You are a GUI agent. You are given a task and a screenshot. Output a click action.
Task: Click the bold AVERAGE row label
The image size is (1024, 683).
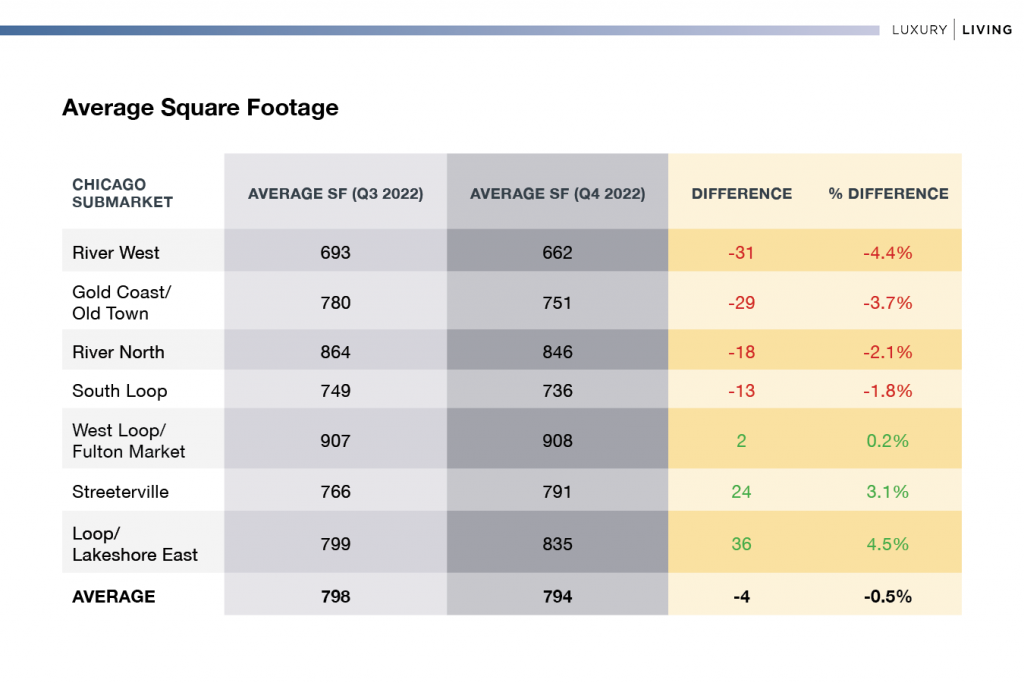click(x=114, y=597)
